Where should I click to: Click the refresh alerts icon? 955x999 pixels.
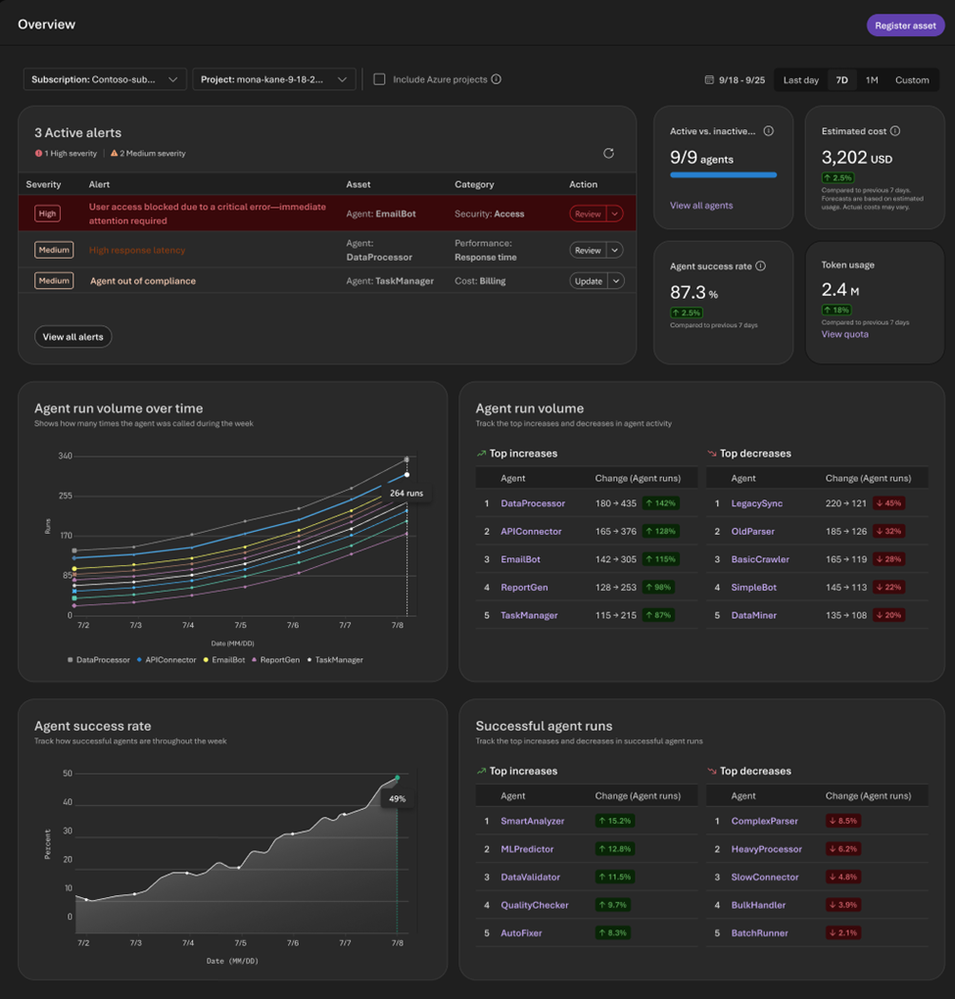coord(608,153)
